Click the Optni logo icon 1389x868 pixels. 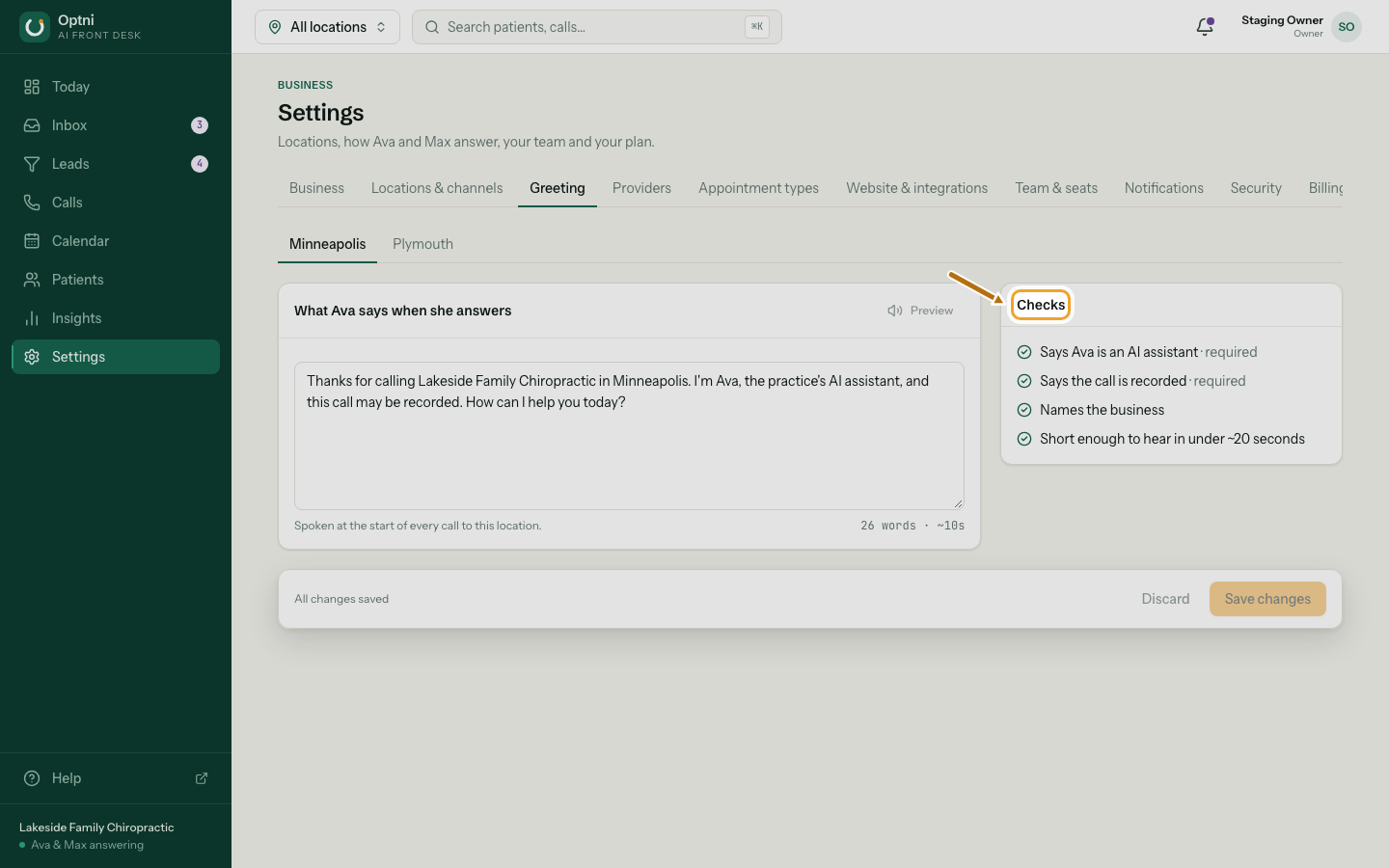(35, 27)
